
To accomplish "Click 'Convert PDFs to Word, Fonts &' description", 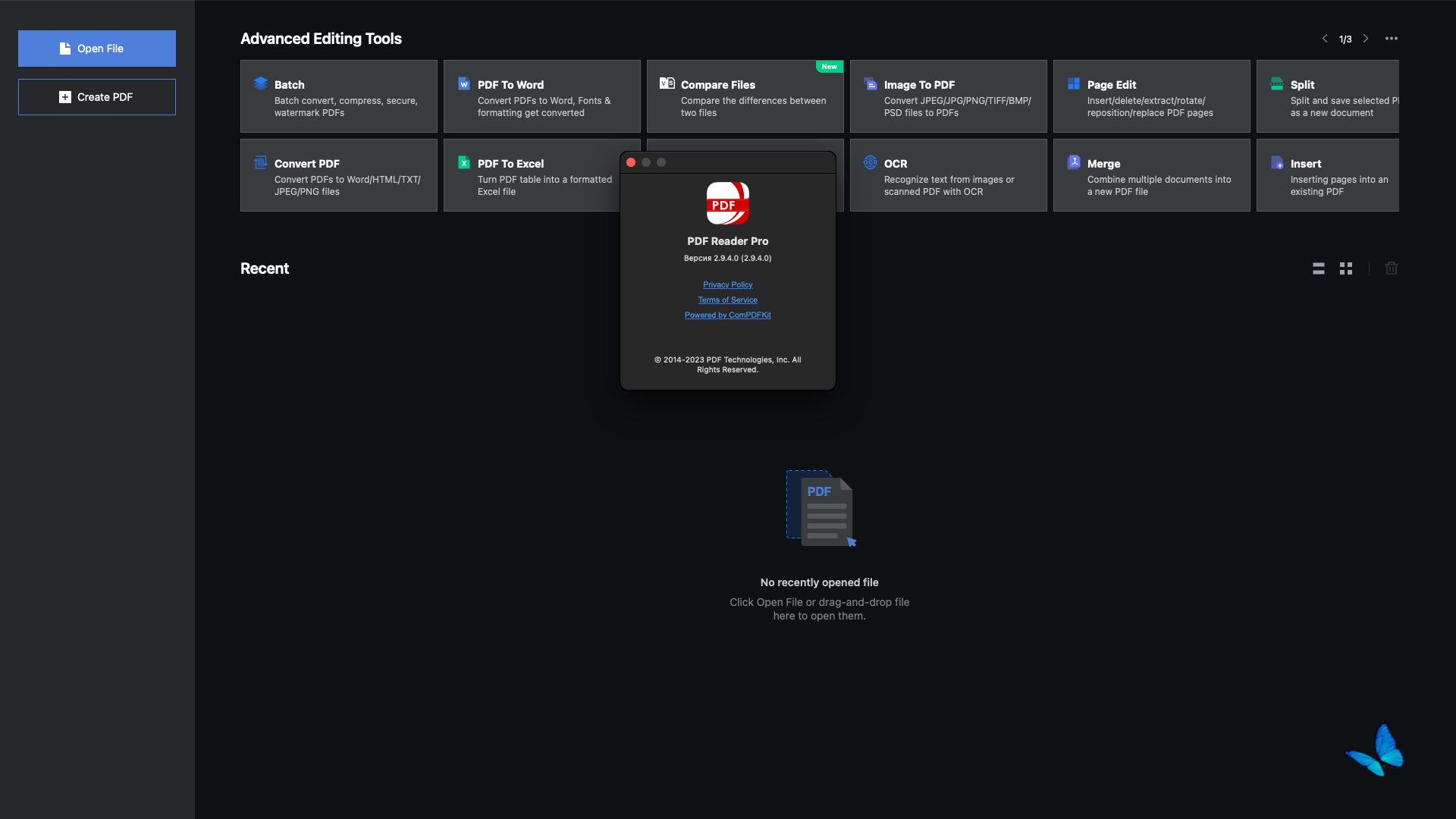I will [544, 107].
